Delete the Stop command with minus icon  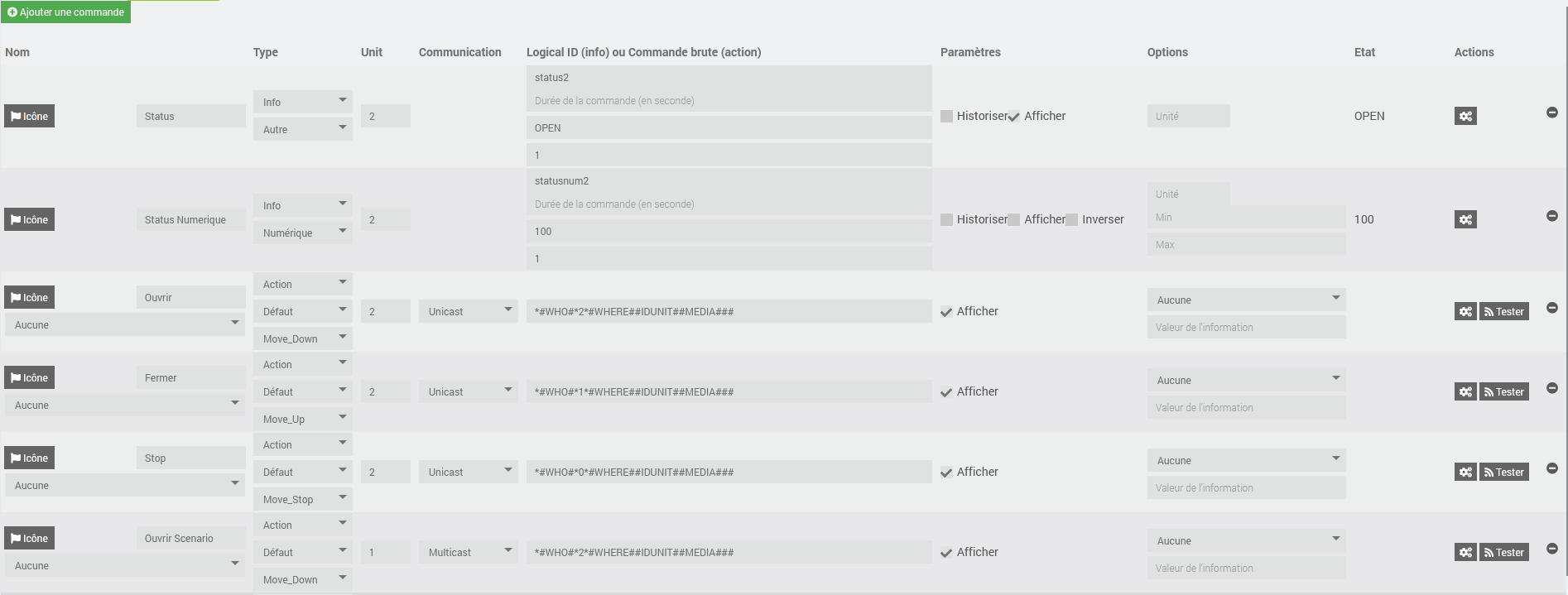pos(1552,468)
